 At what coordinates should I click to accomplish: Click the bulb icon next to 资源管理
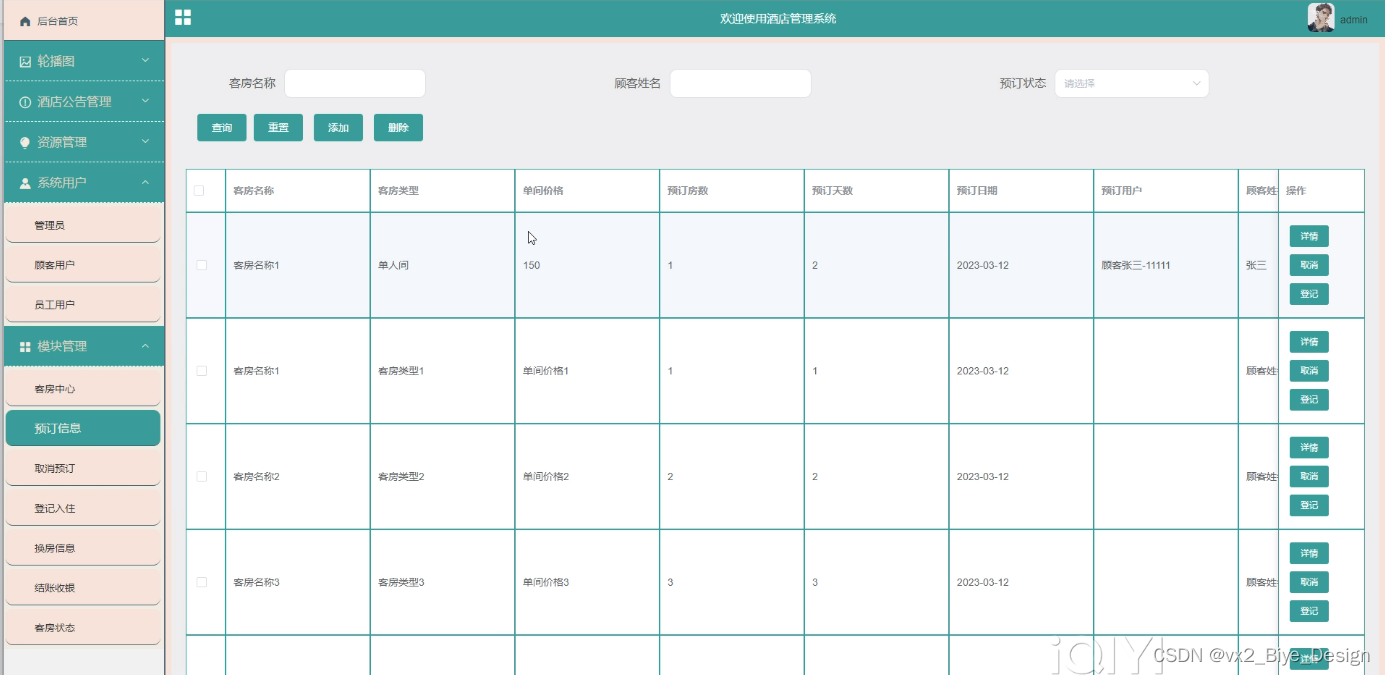coord(25,143)
